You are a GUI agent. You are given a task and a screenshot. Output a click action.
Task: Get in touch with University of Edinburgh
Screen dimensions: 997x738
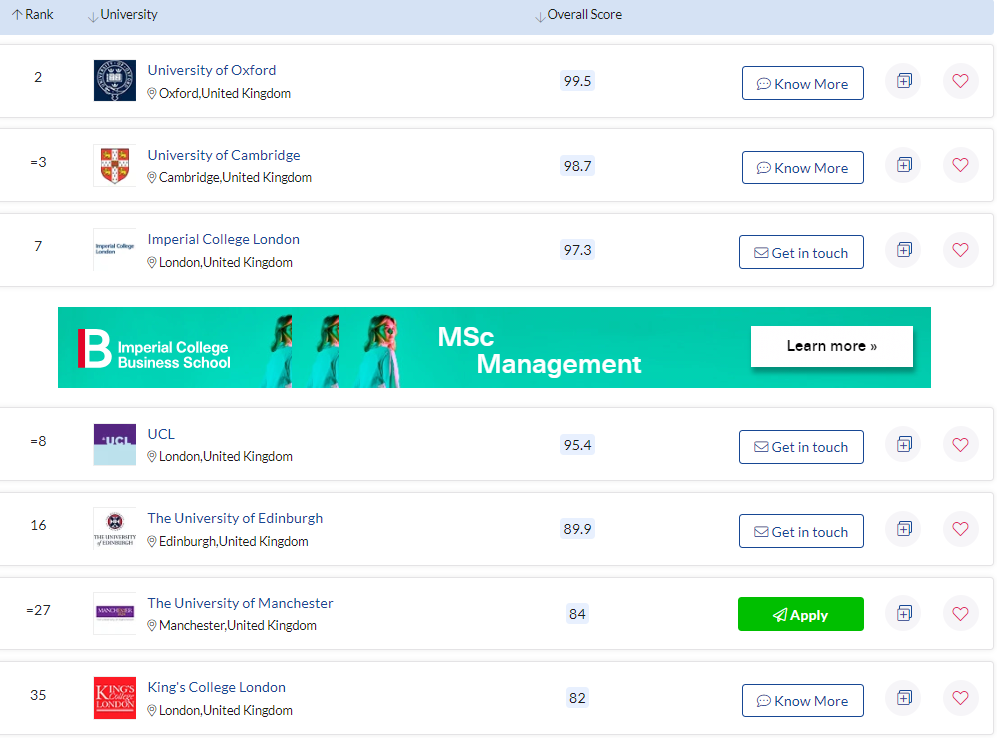coord(801,531)
